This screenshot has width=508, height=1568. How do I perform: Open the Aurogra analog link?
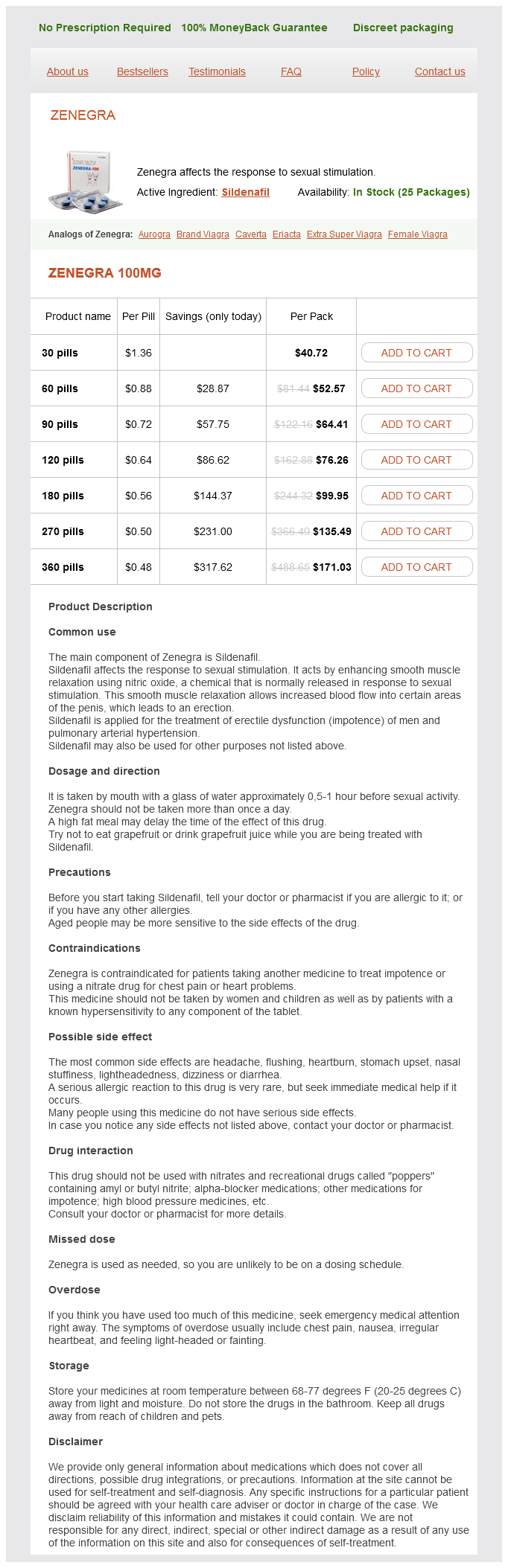point(154,234)
